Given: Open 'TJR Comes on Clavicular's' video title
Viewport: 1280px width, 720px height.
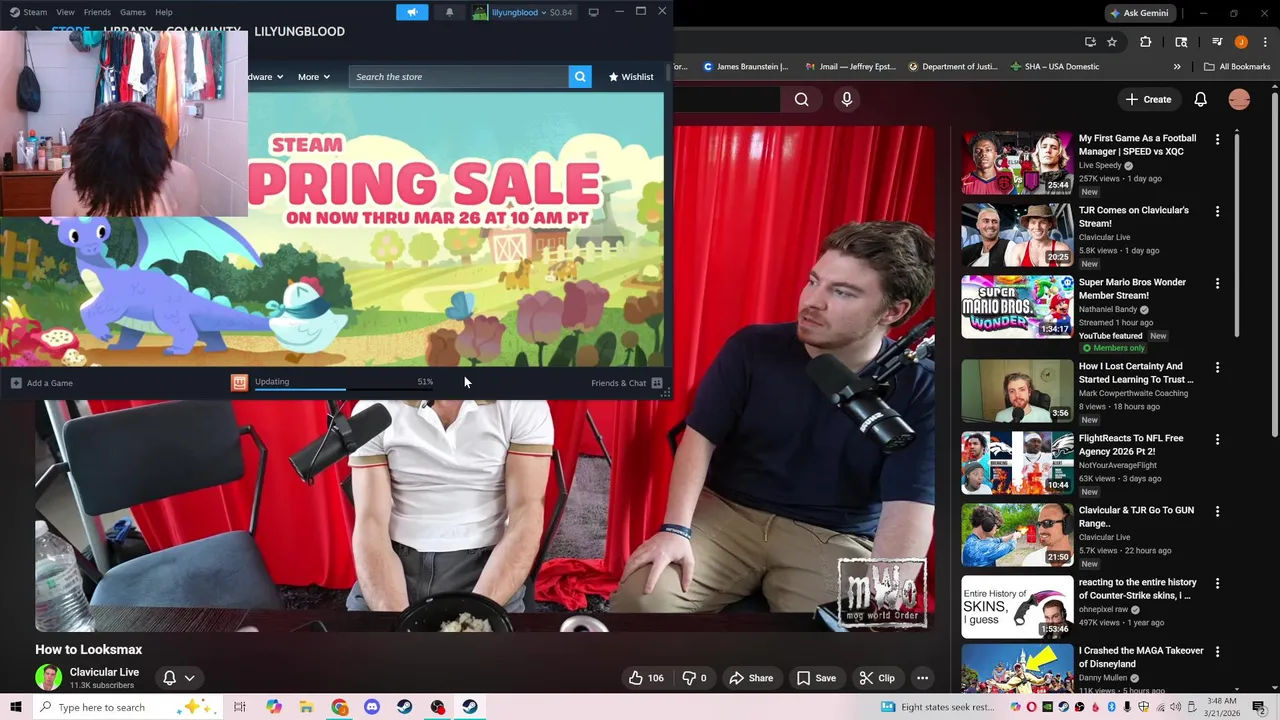Looking at the screenshot, I should pyautogui.click(x=1134, y=217).
